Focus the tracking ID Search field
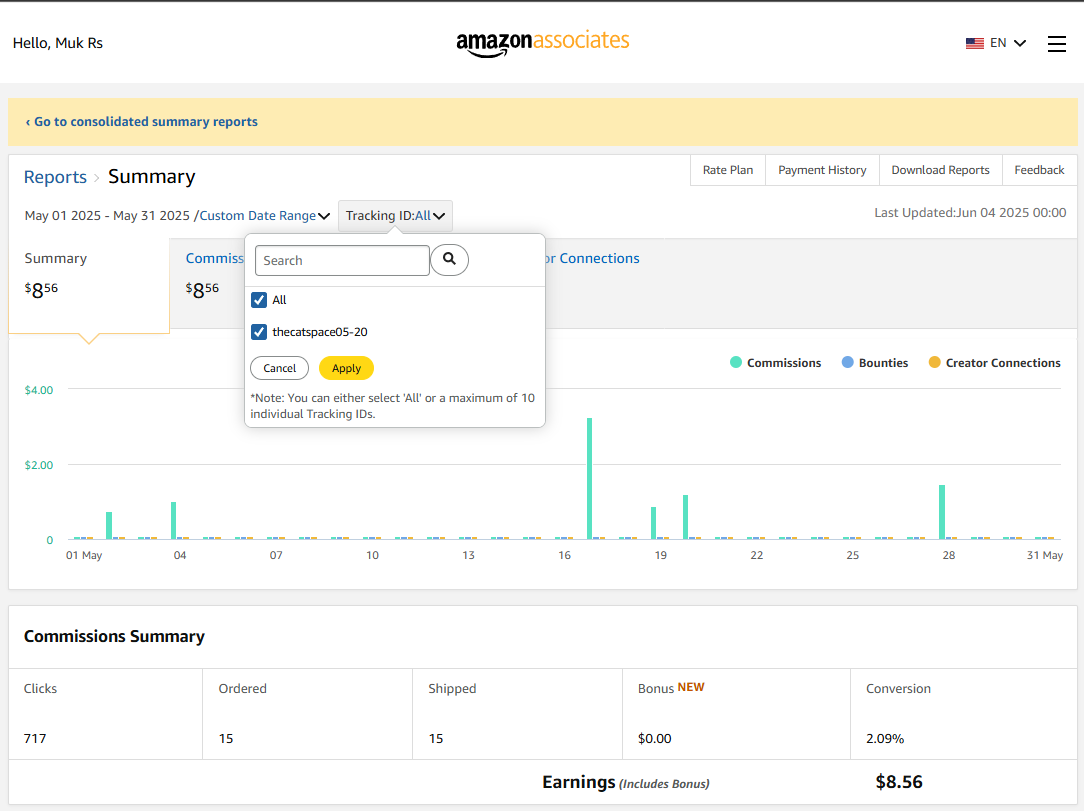1084x811 pixels. pyautogui.click(x=342, y=261)
